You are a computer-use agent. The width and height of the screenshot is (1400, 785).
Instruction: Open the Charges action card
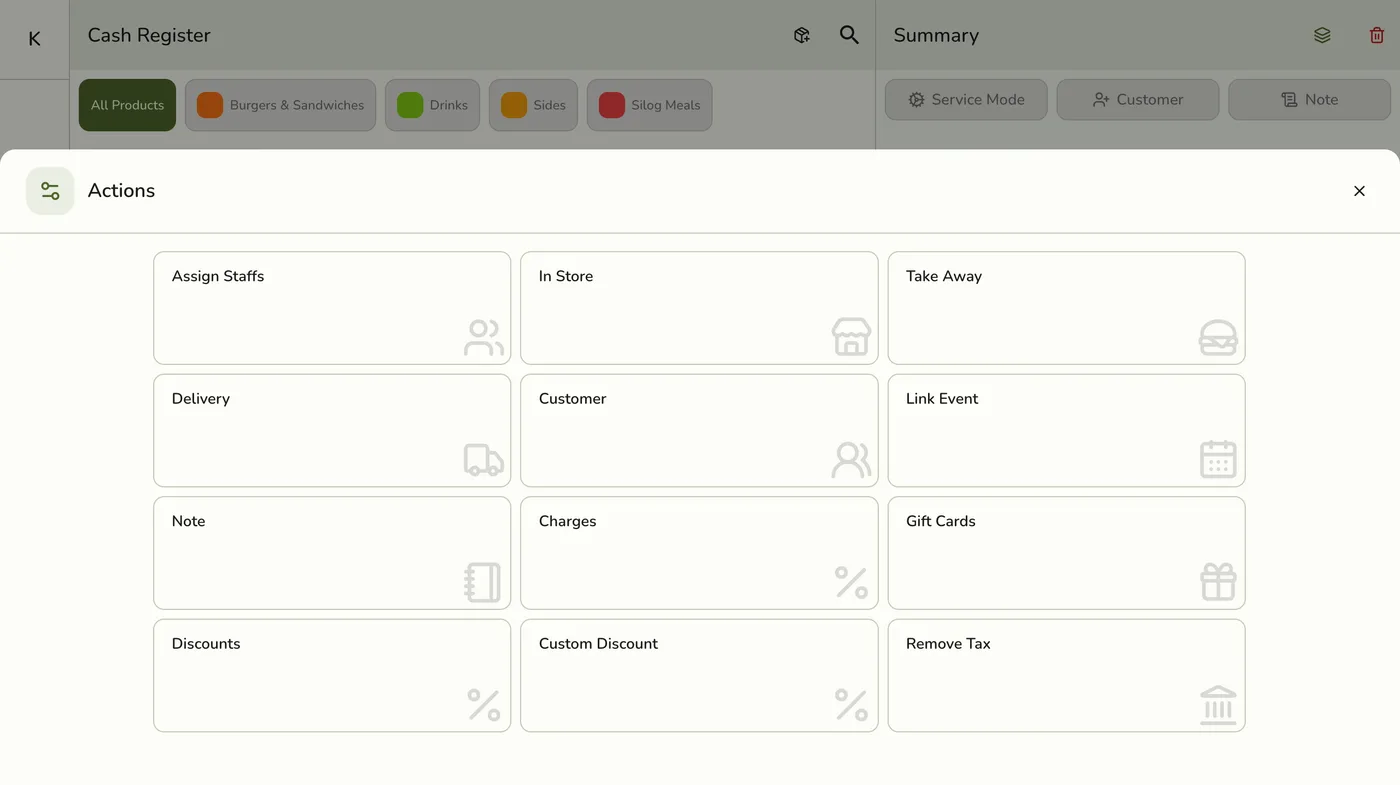(699, 553)
